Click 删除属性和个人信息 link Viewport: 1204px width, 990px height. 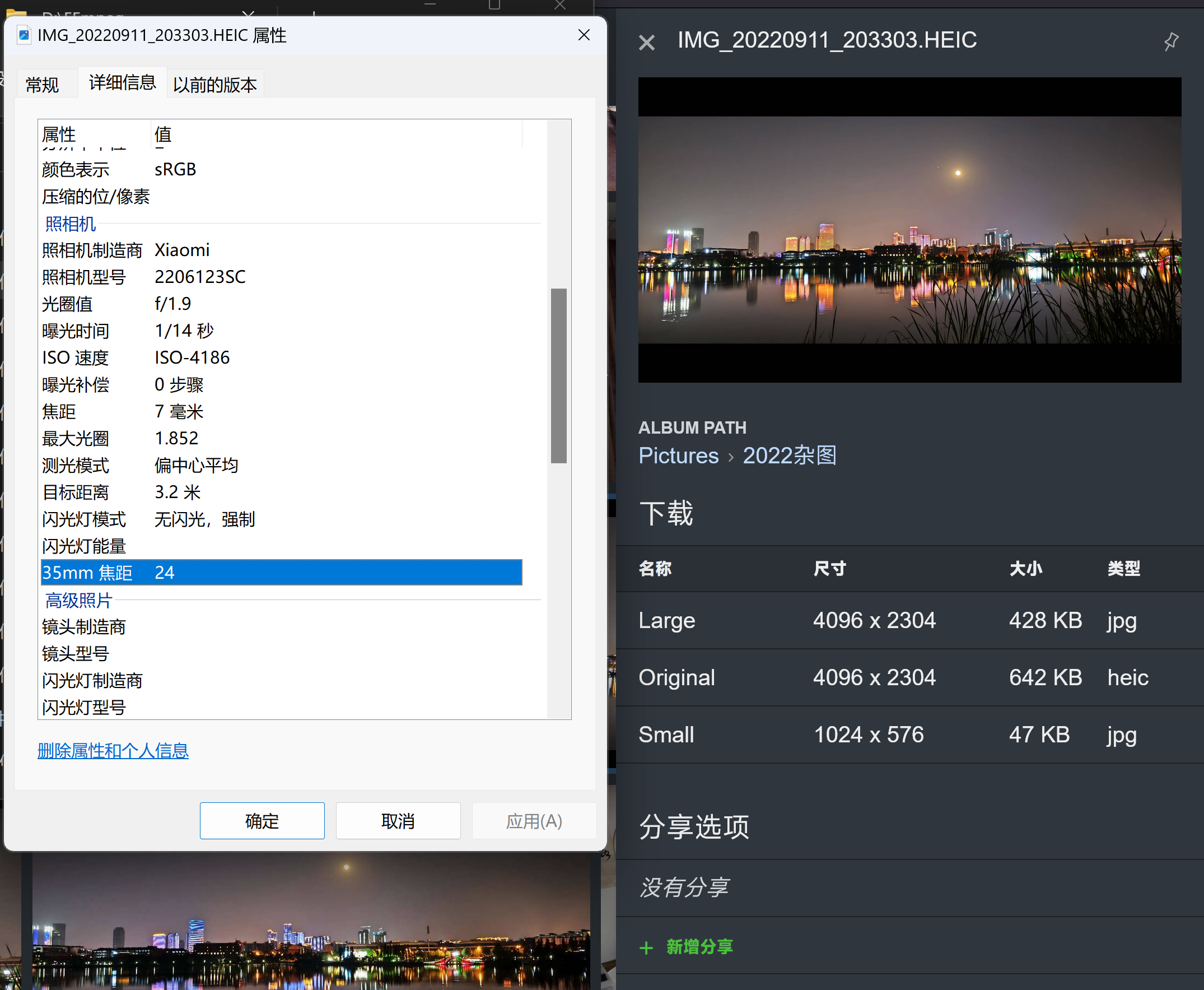tap(113, 751)
